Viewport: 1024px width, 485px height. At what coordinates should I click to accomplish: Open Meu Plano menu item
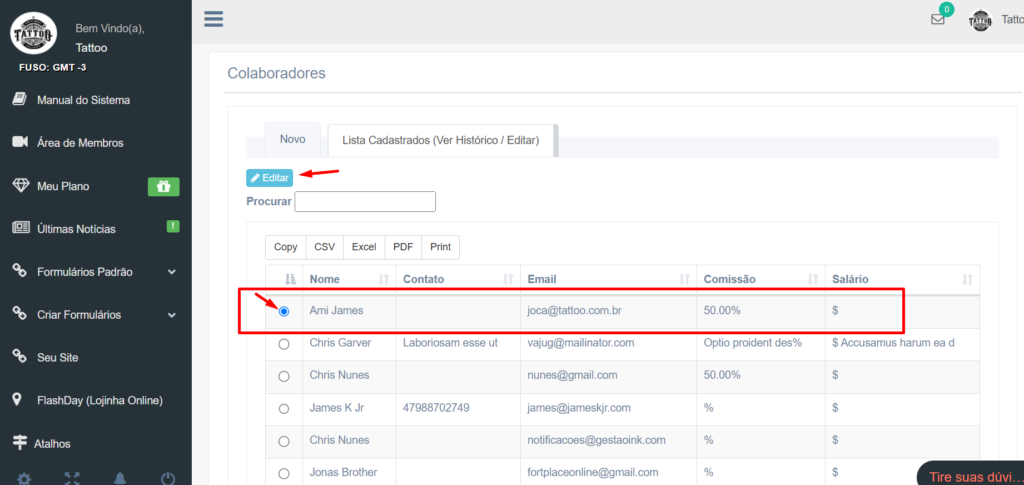(x=63, y=187)
